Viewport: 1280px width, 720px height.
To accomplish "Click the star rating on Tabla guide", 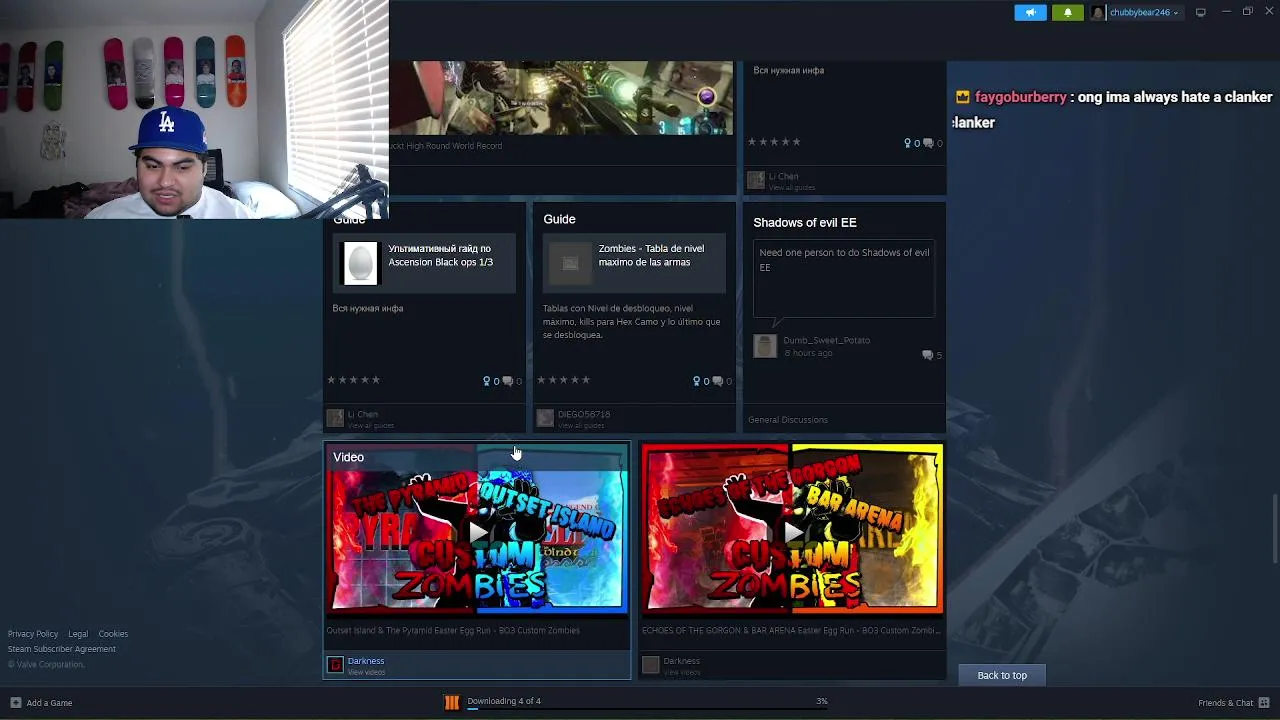I will tap(564, 380).
